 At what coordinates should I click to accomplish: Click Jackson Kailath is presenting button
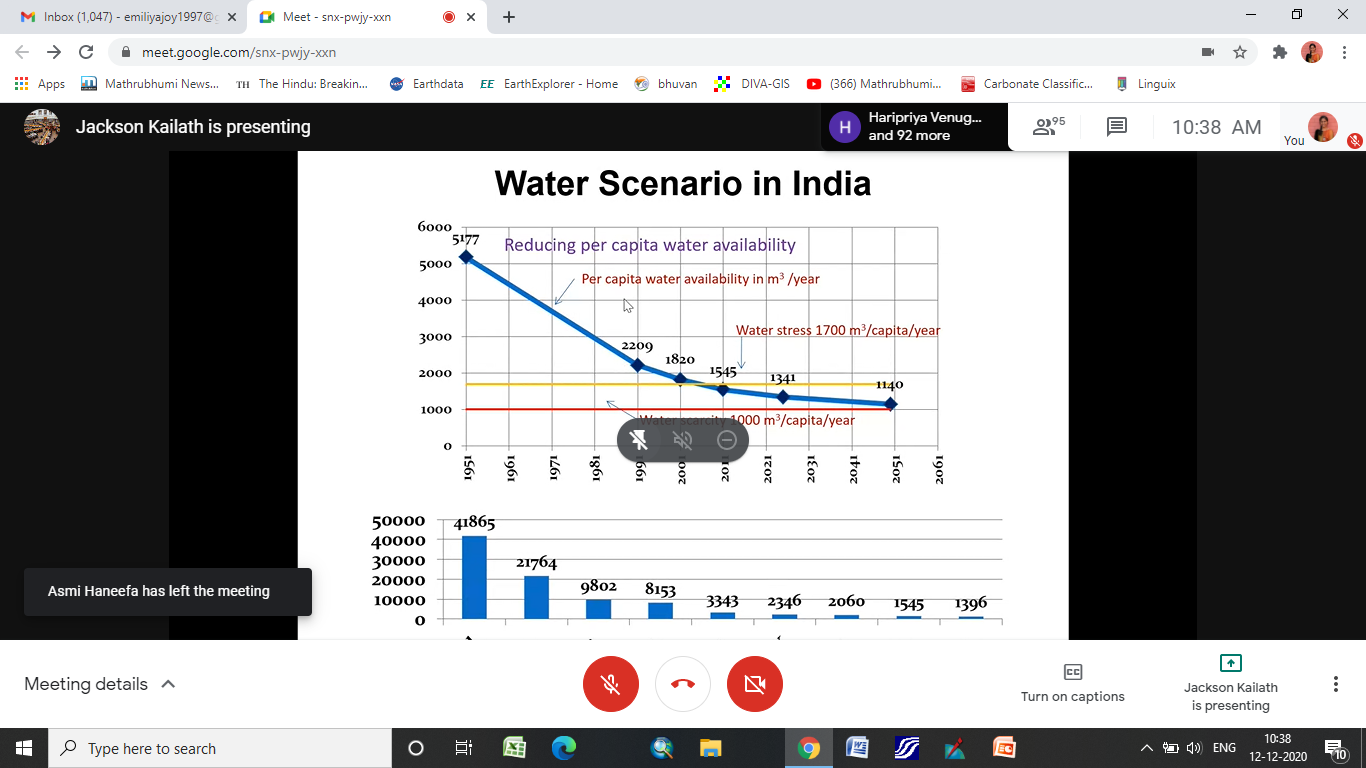(x=1230, y=684)
